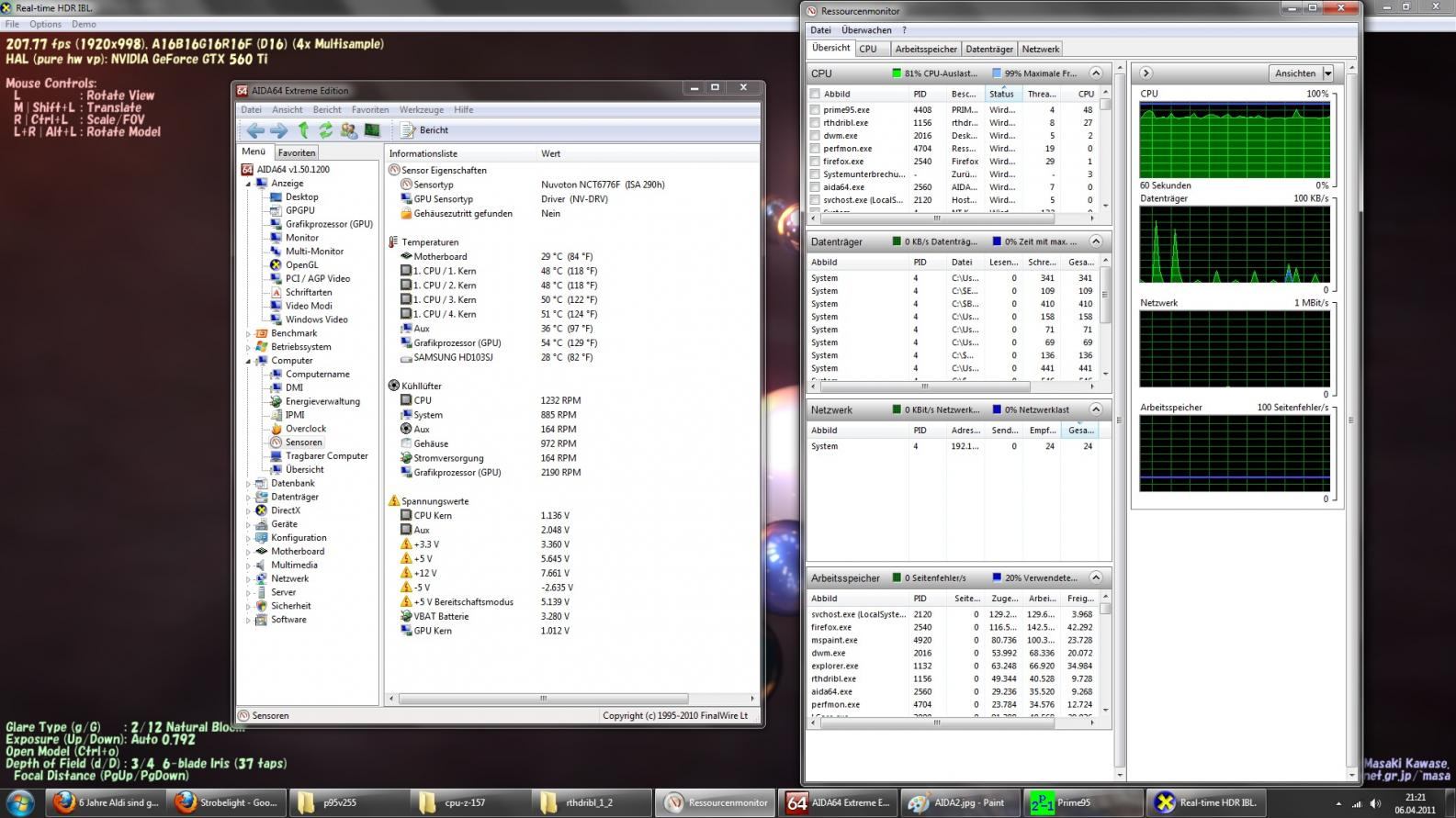Refresh AIDA64 with the green circular arrows
Screen dimensions: 1456x818
325,130
